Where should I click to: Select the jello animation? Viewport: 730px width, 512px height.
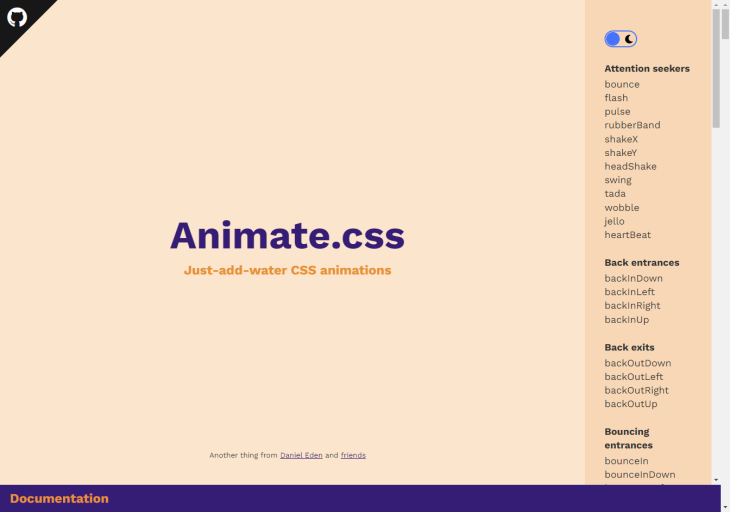pos(614,221)
